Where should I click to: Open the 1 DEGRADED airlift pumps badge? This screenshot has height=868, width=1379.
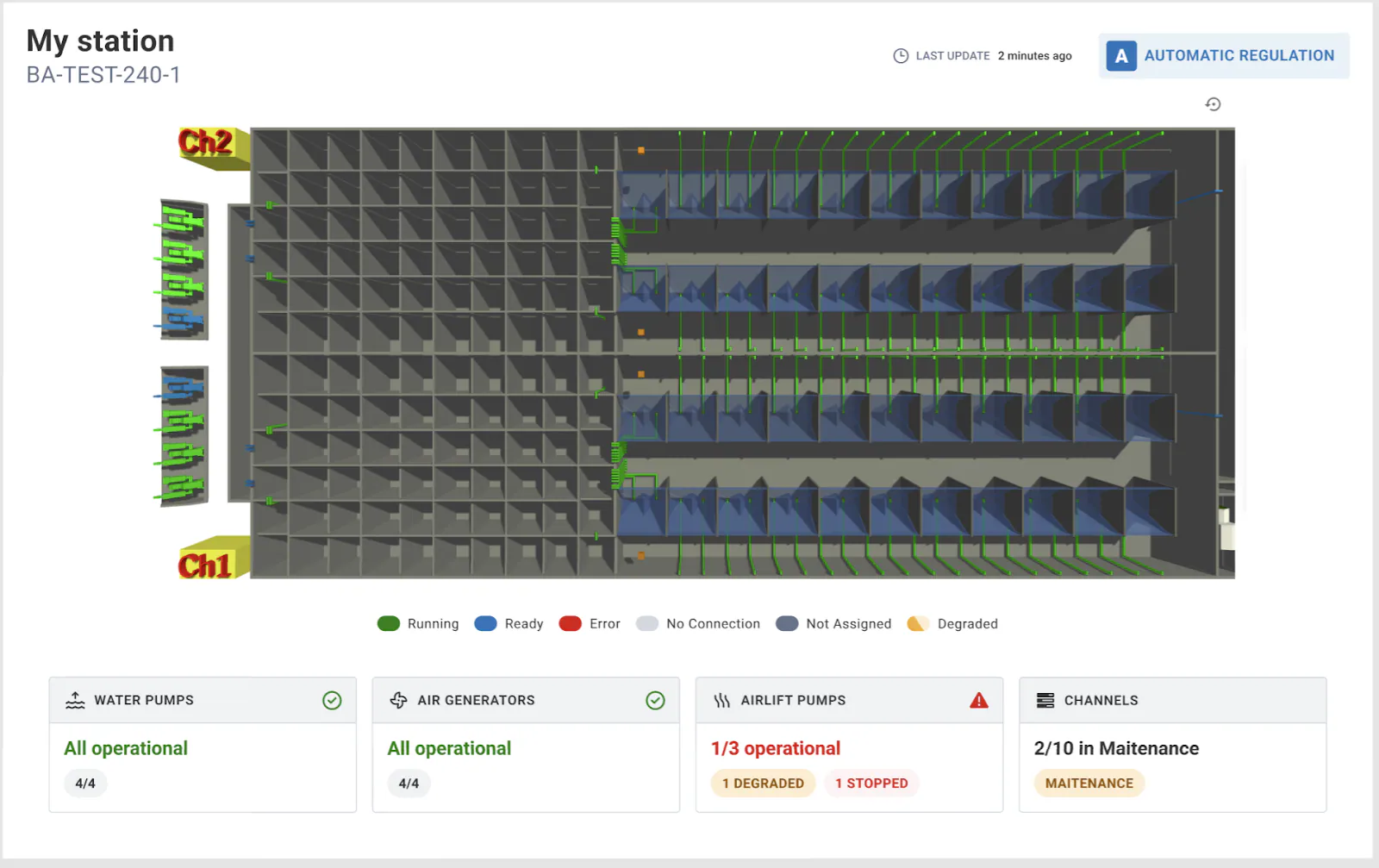point(763,784)
